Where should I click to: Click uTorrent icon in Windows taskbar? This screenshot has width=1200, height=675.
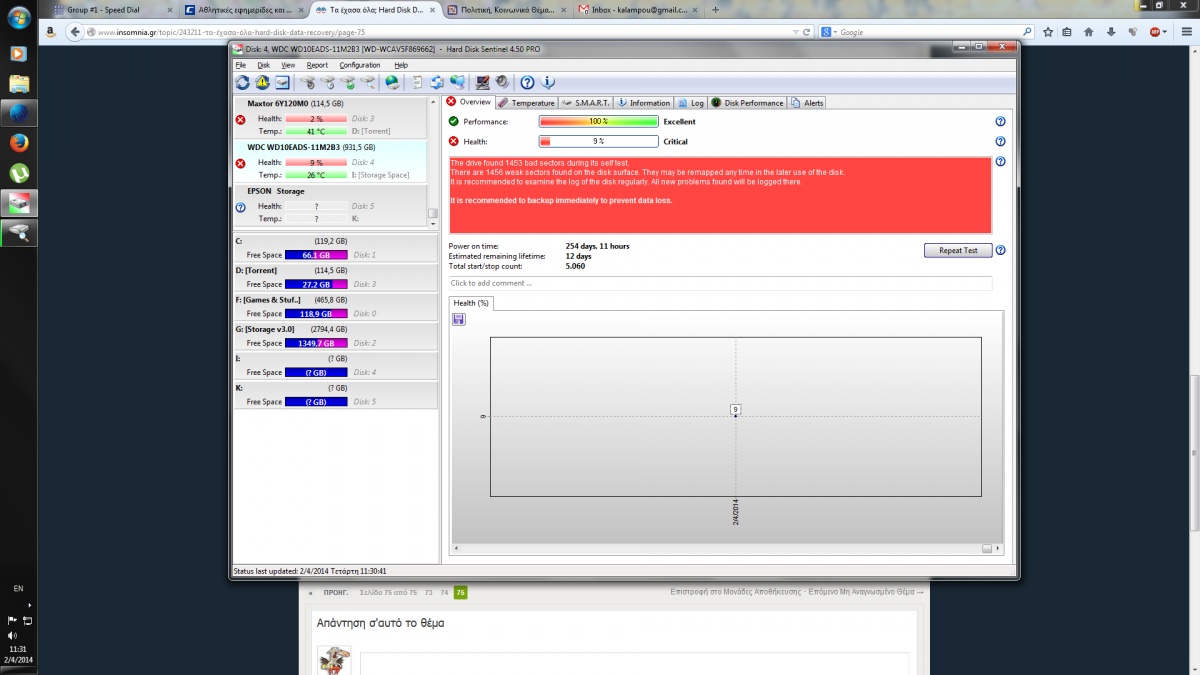pos(19,173)
